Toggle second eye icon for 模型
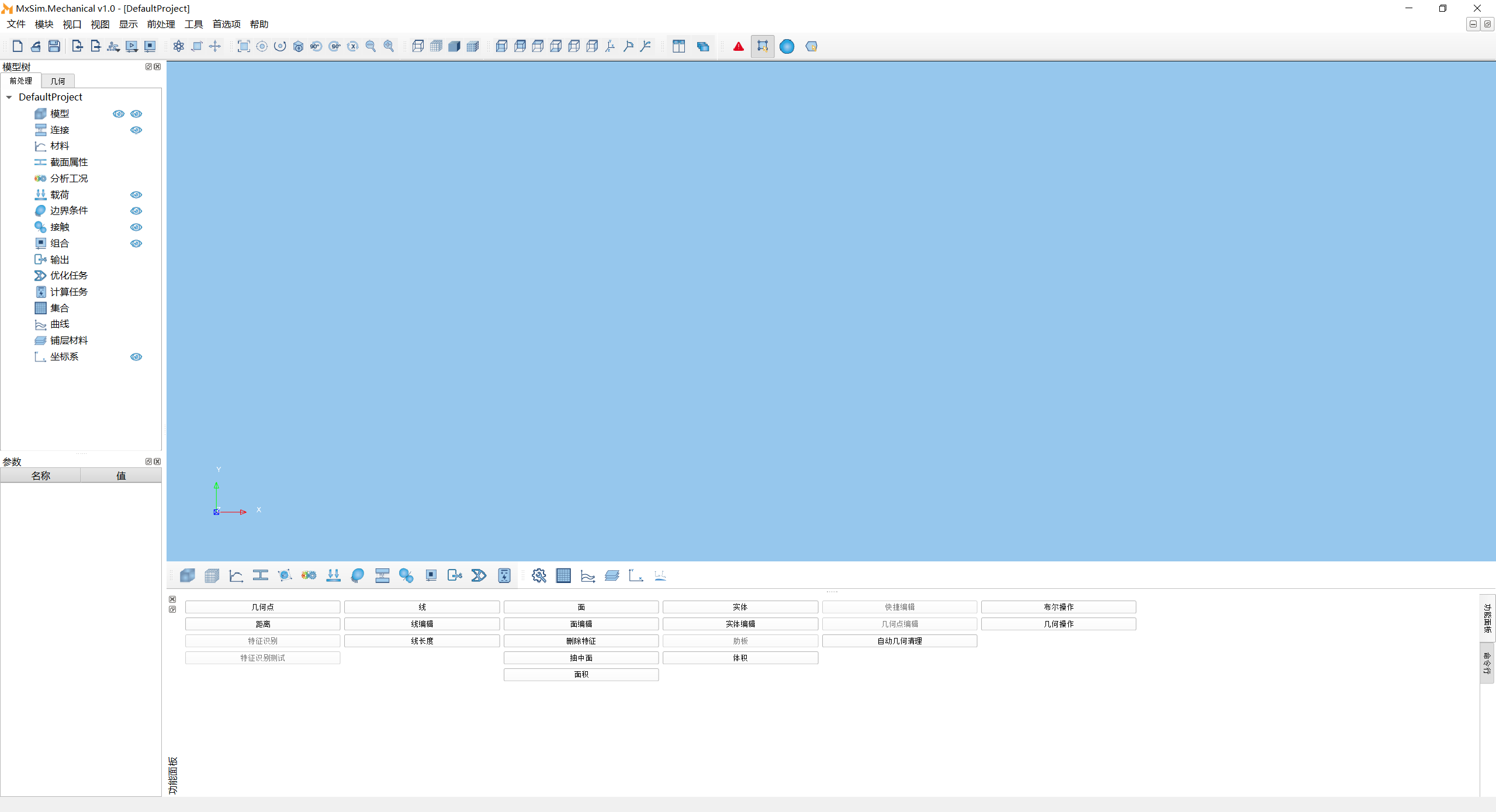 pos(136,114)
